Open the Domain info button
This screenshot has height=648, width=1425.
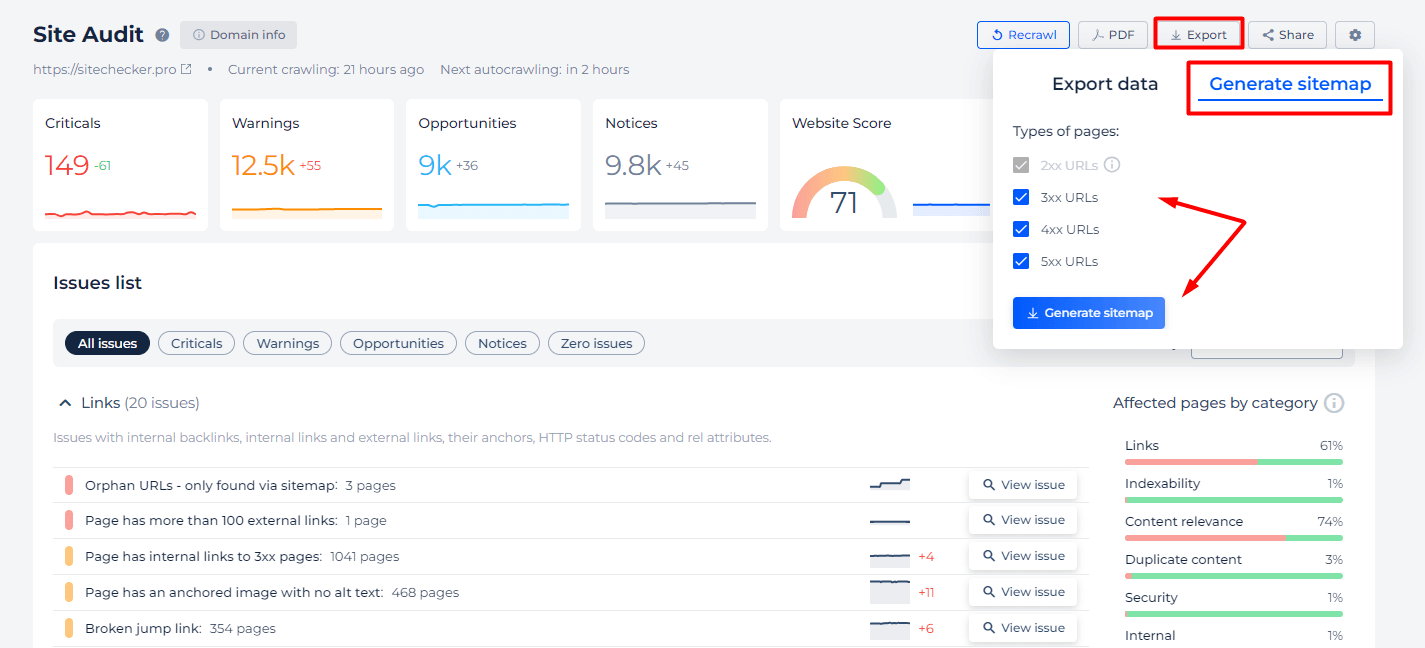(x=238, y=35)
